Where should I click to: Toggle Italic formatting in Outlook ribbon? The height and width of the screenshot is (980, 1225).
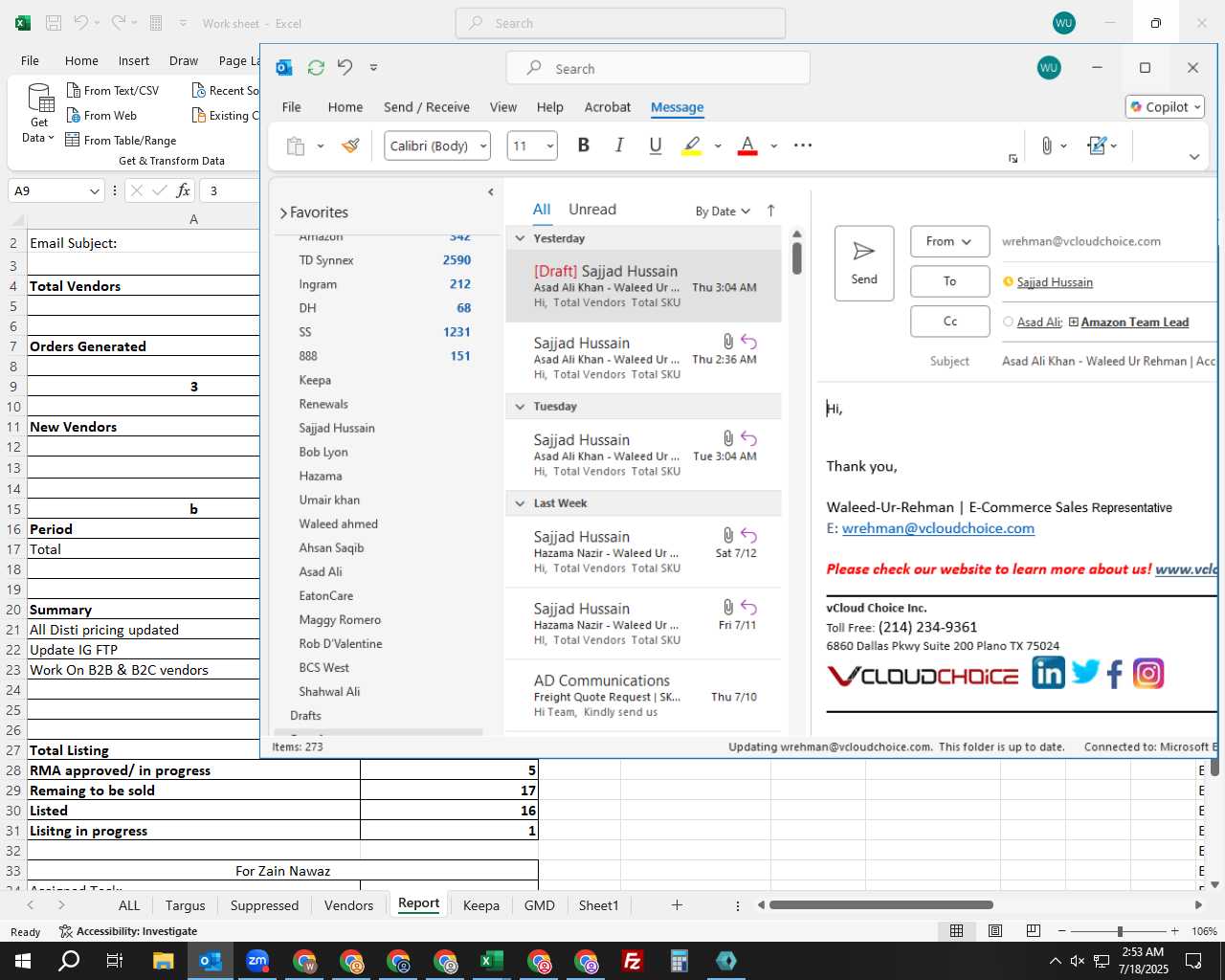point(619,145)
